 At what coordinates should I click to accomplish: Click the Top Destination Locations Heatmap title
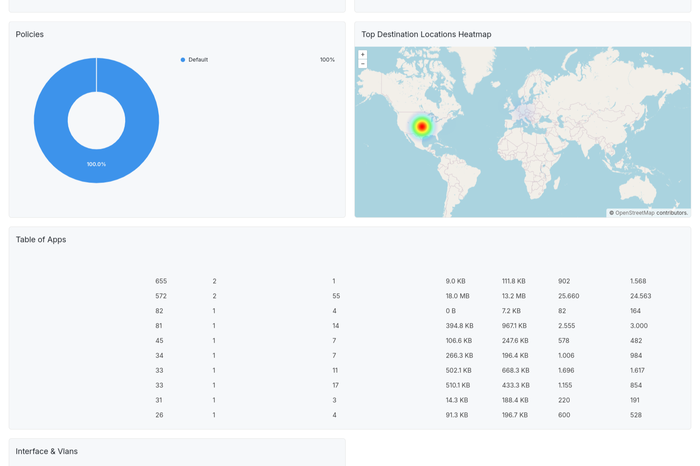(x=426, y=34)
